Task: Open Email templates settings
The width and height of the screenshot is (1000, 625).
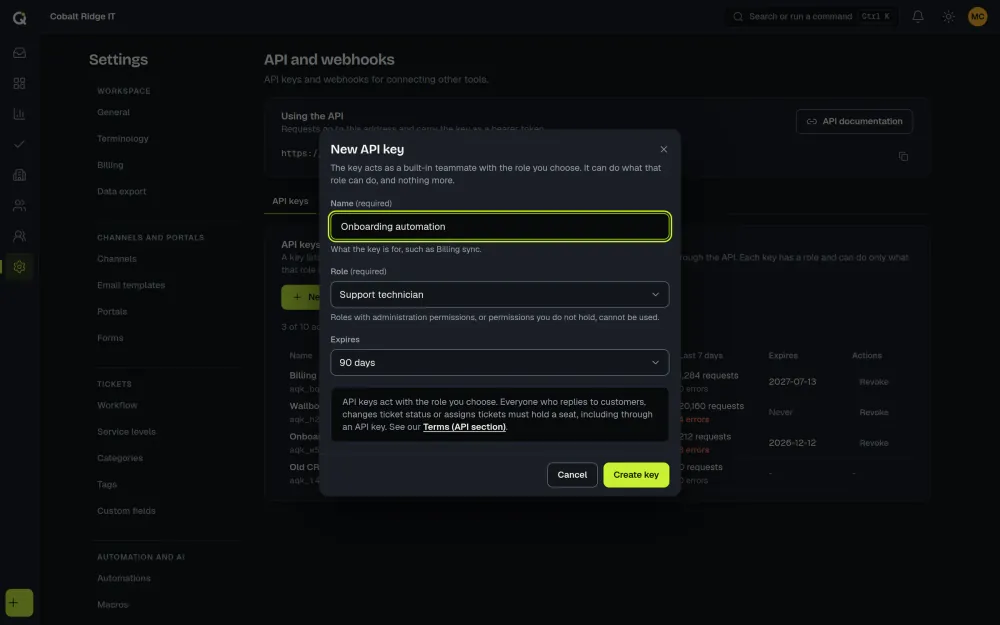Action: pos(131,285)
